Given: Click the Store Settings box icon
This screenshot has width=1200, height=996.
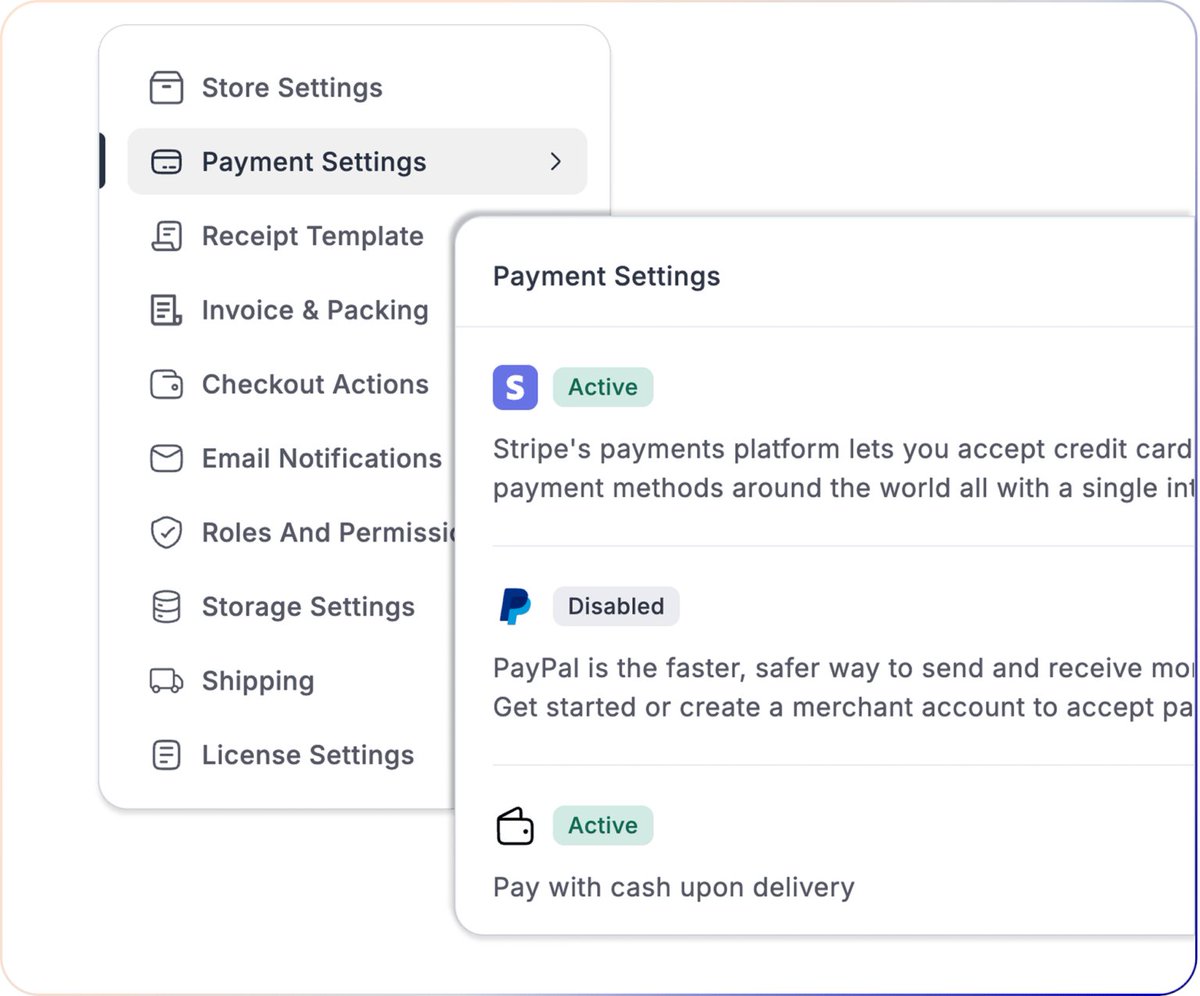Looking at the screenshot, I should click(x=166, y=88).
